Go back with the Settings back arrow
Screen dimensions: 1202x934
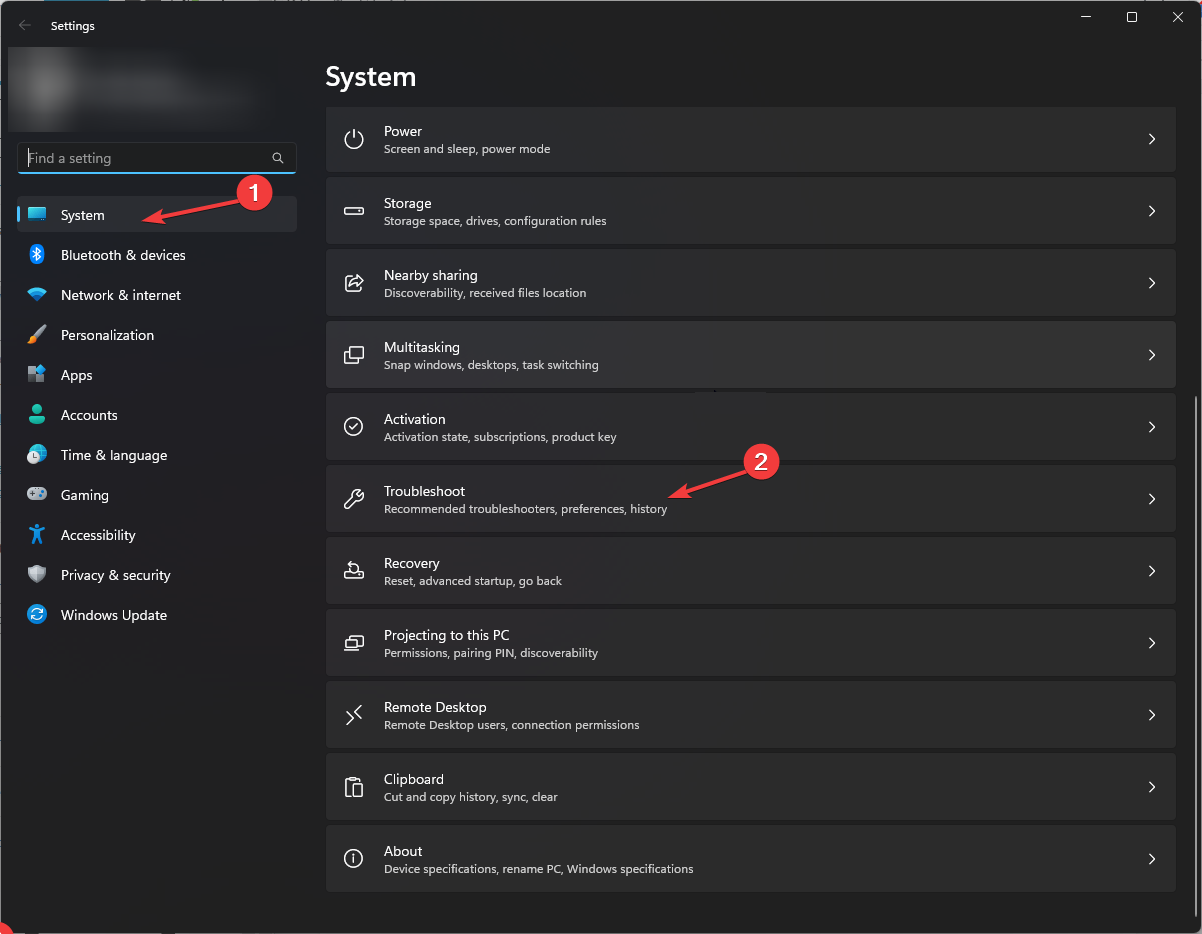25,26
